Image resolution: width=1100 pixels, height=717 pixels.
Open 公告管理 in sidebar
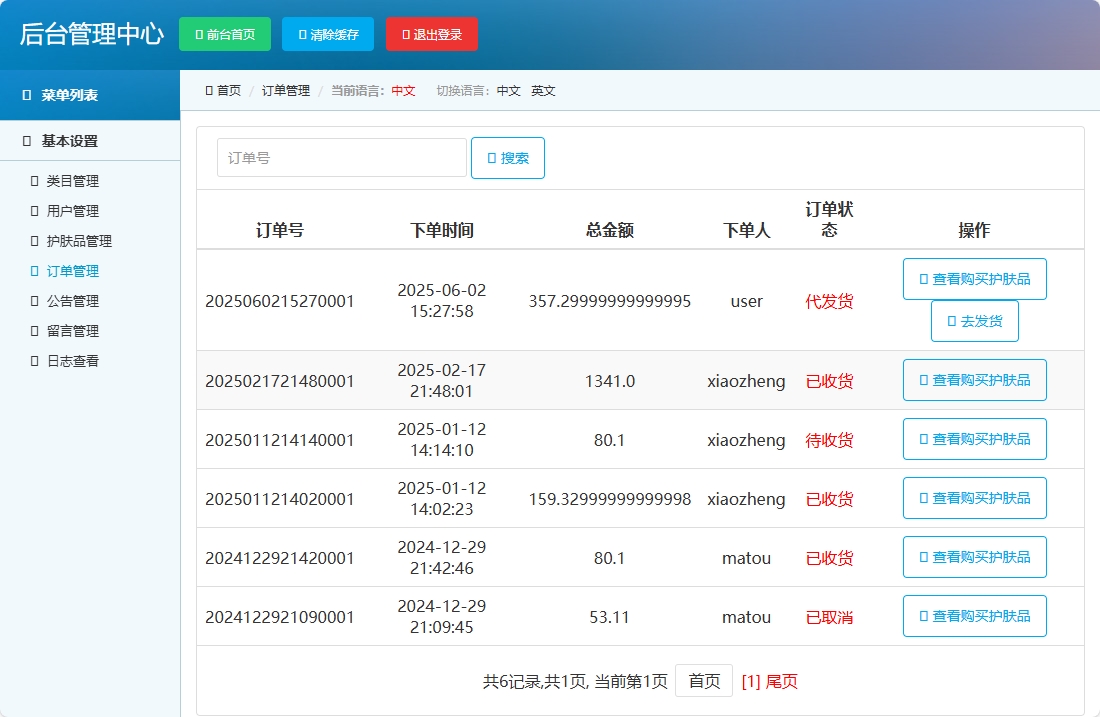72,301
